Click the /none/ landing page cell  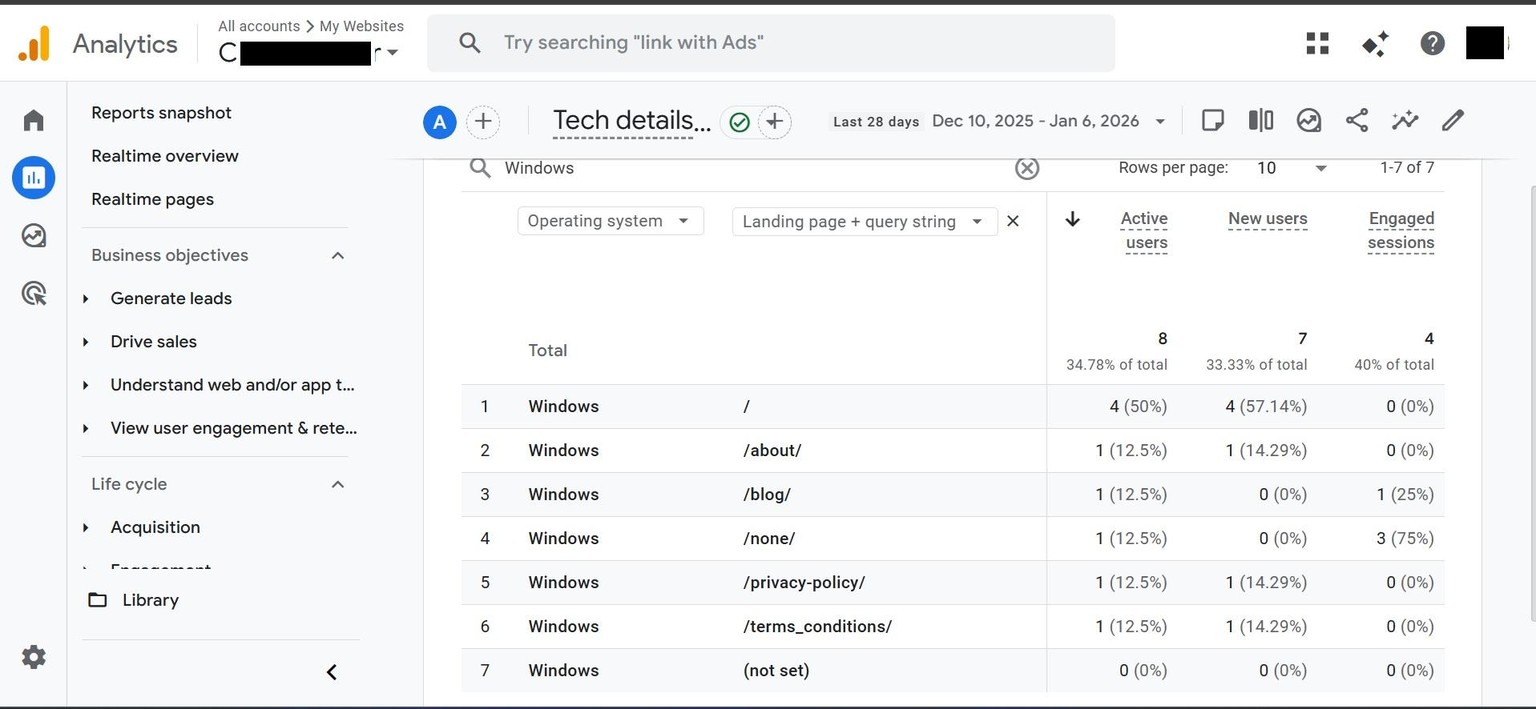[769, 538]
